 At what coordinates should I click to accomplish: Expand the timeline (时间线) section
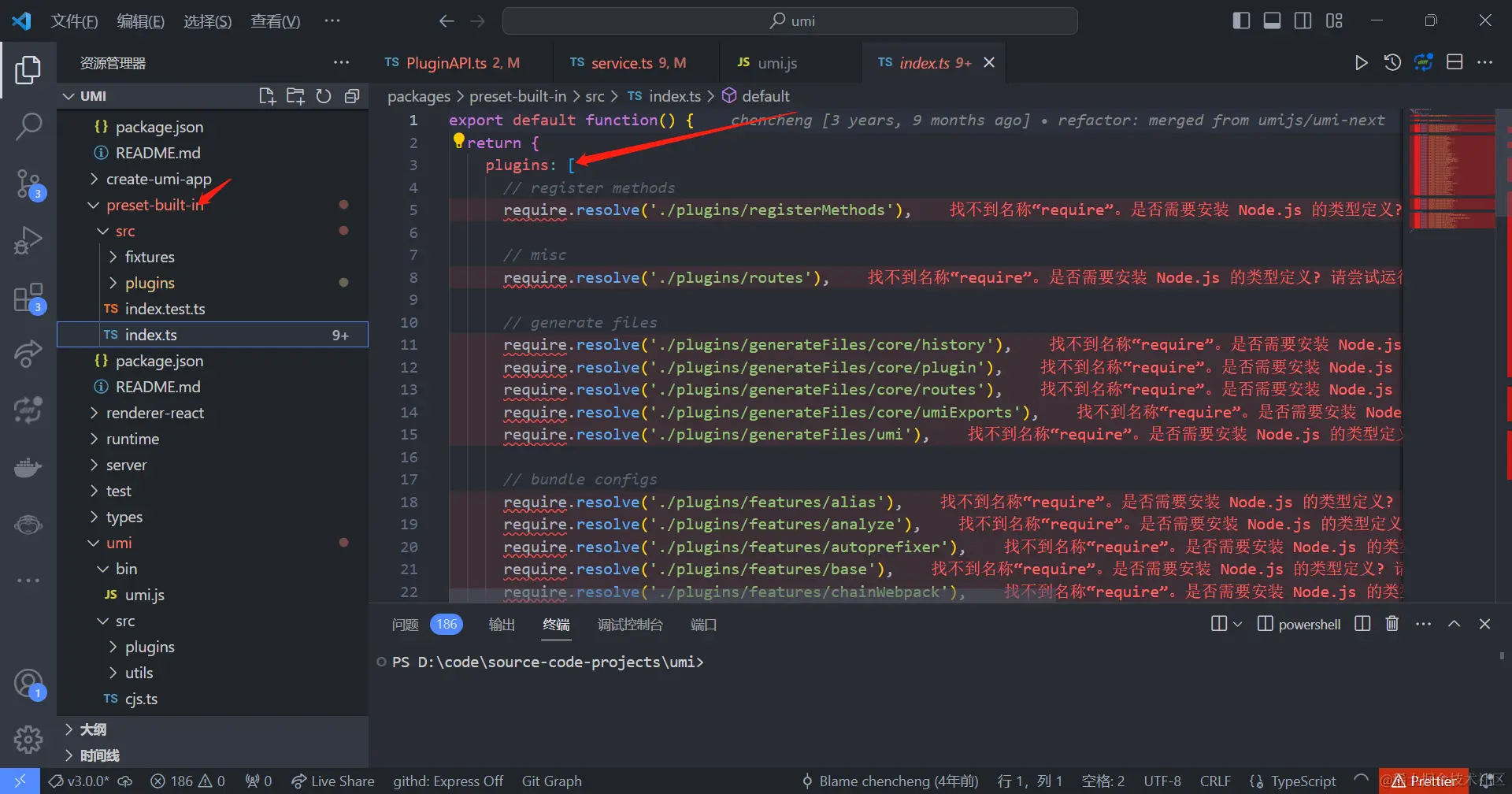point(99,755)
